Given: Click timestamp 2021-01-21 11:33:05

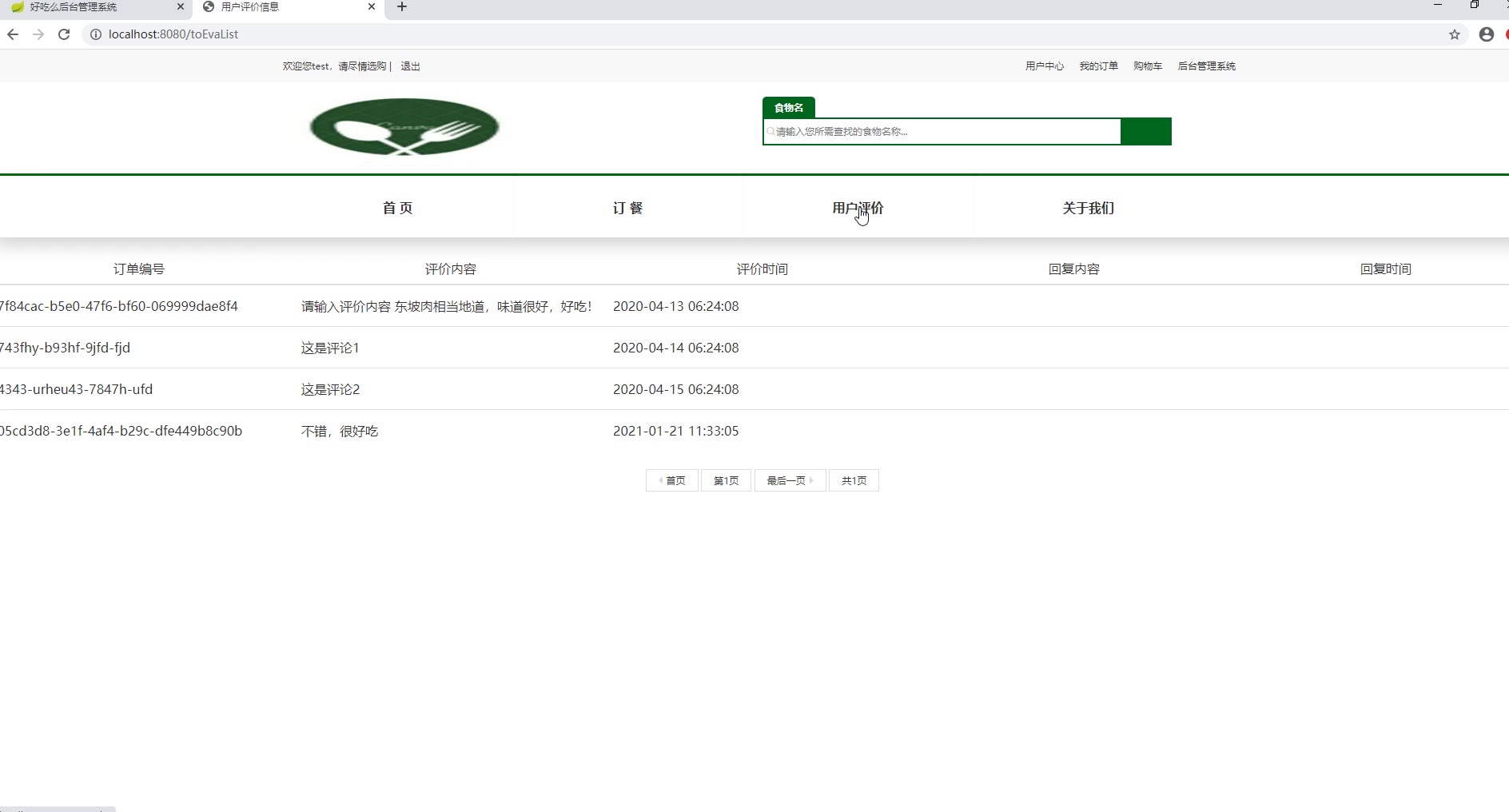Looking at the screenshot, I should 676,431.
